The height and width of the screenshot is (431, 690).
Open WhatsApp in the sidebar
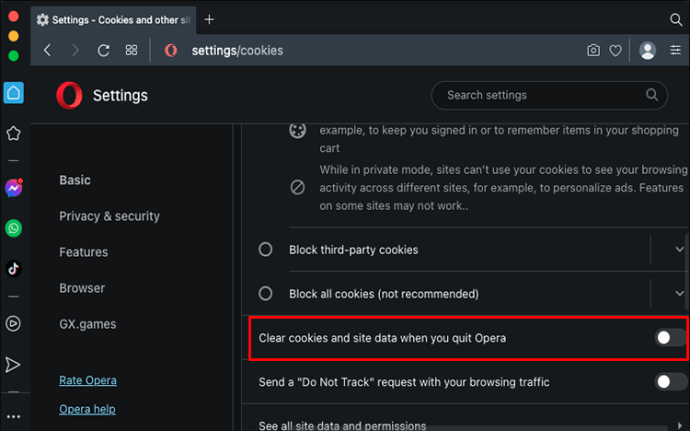(14, 228)
